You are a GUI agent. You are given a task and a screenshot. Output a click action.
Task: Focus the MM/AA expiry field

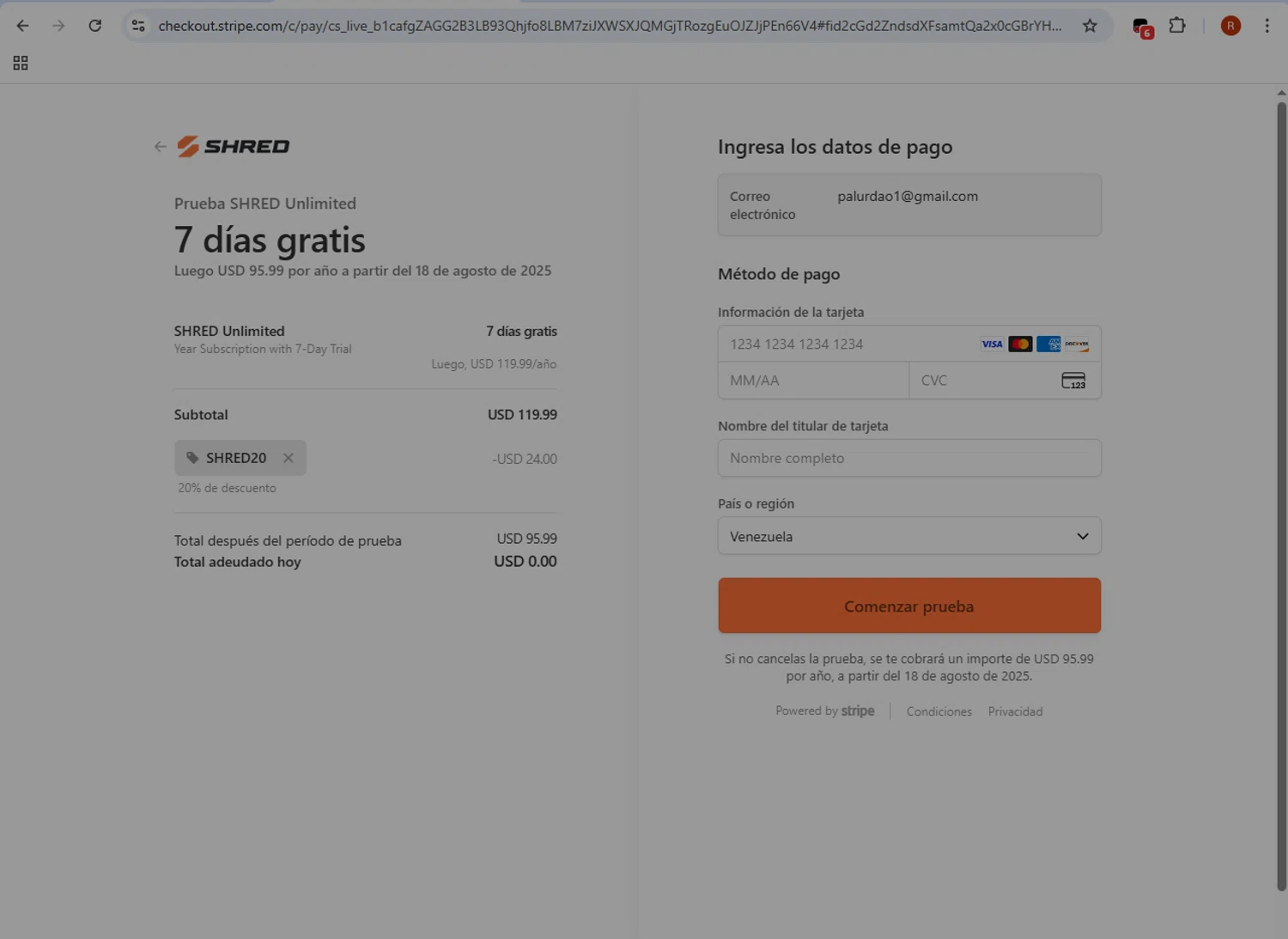coord(813,381)
